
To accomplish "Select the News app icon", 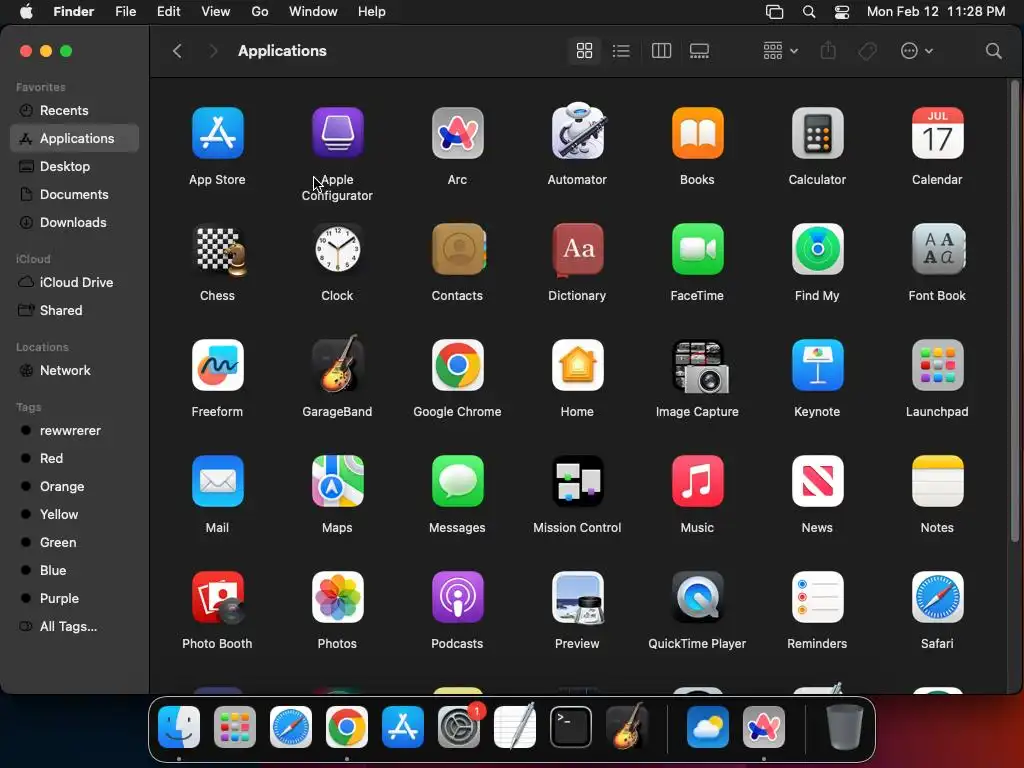I will [818, 481].
